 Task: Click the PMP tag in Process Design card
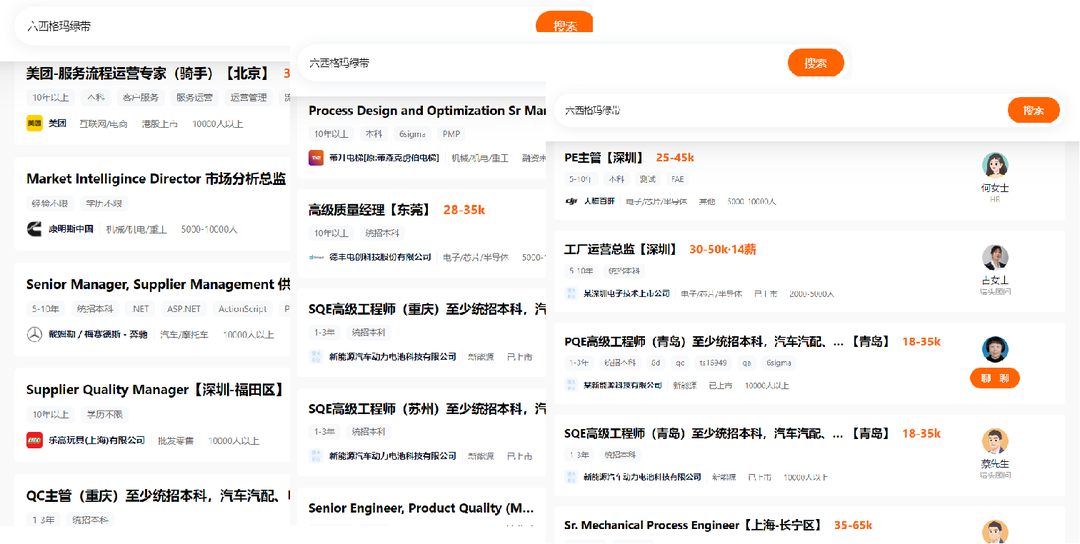pos(452,134)
